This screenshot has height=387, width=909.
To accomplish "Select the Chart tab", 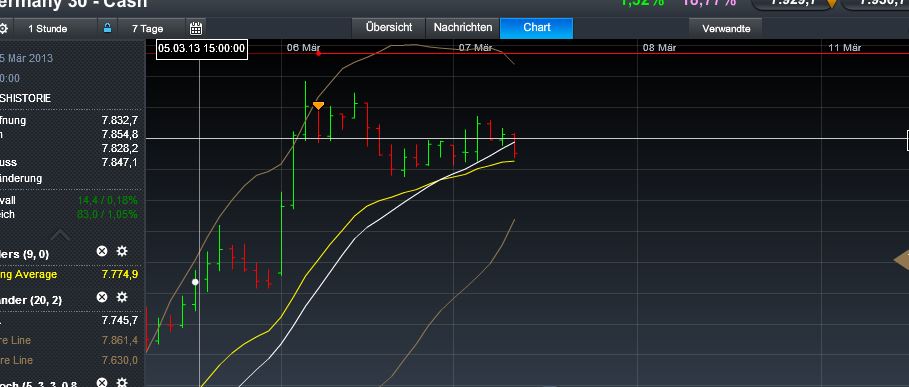I will tap(536, 27).
